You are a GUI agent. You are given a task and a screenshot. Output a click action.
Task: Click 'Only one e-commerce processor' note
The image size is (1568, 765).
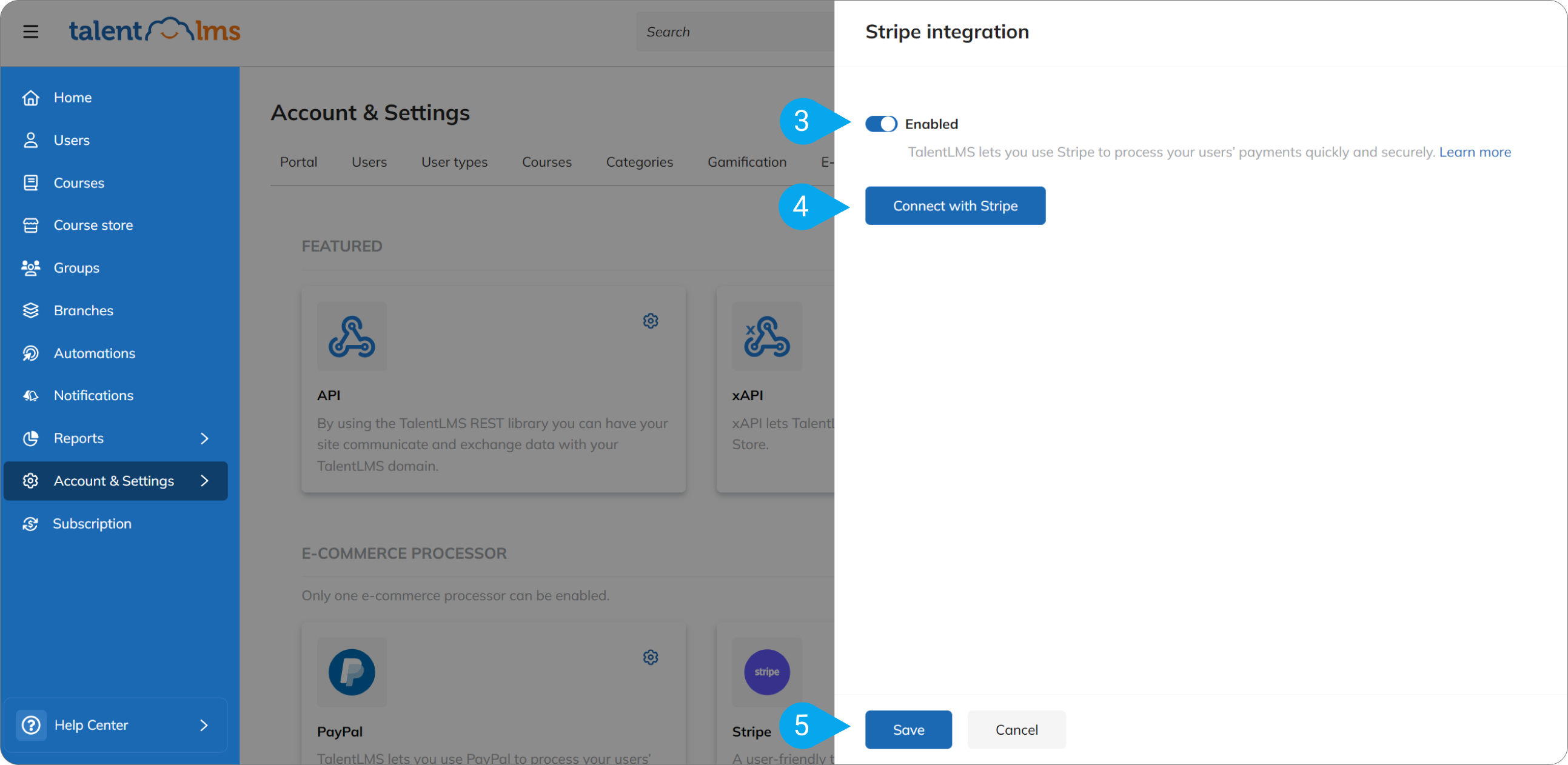pos(455,595)
